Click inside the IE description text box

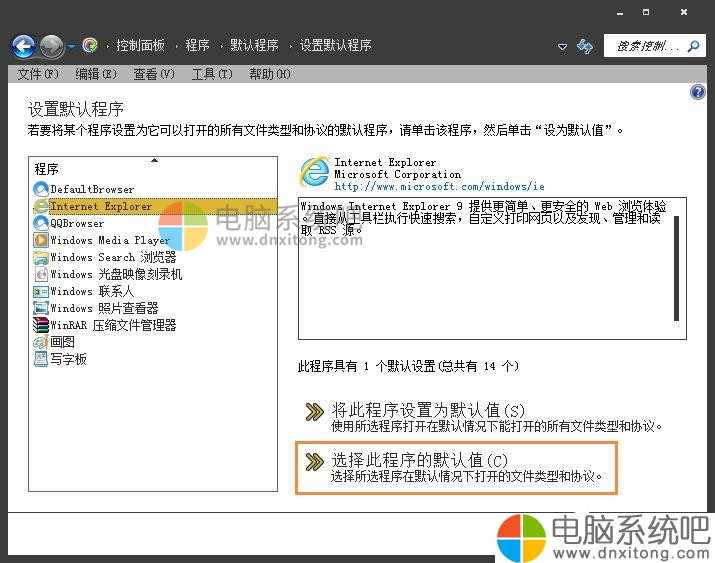point(492,269)
